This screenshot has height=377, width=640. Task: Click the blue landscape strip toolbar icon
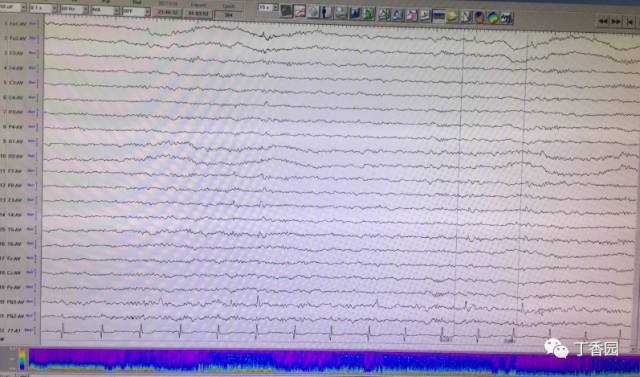[439, 16]
